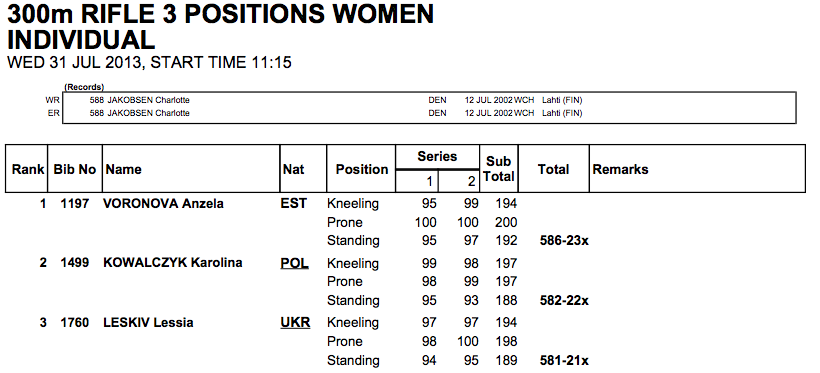Viewport: 820px width, 373px height.
Task: Select the name LESKIV Lessia
Action: tap(149, 323)
